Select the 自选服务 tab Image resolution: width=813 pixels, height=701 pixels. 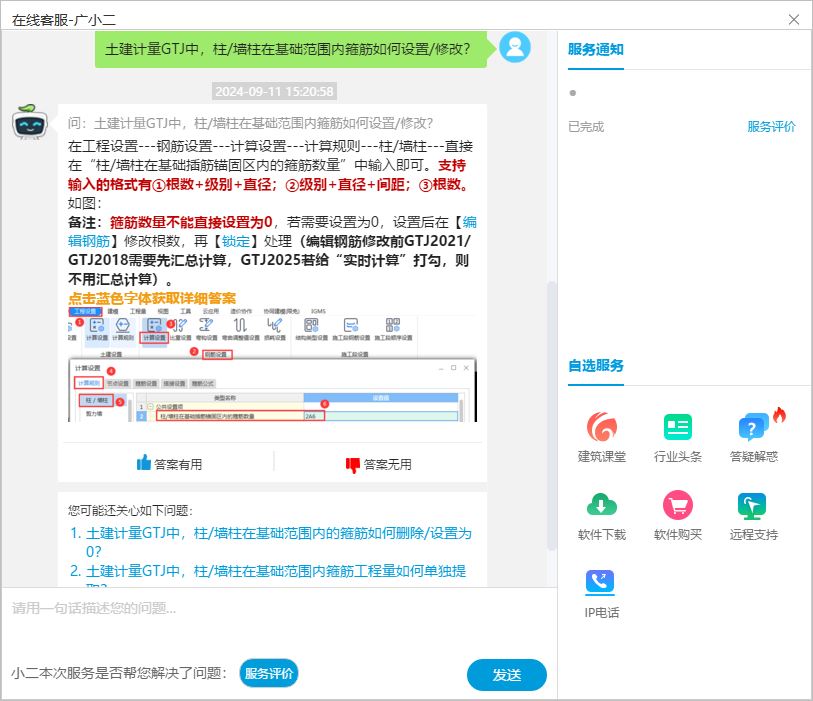tap(596, 366)
